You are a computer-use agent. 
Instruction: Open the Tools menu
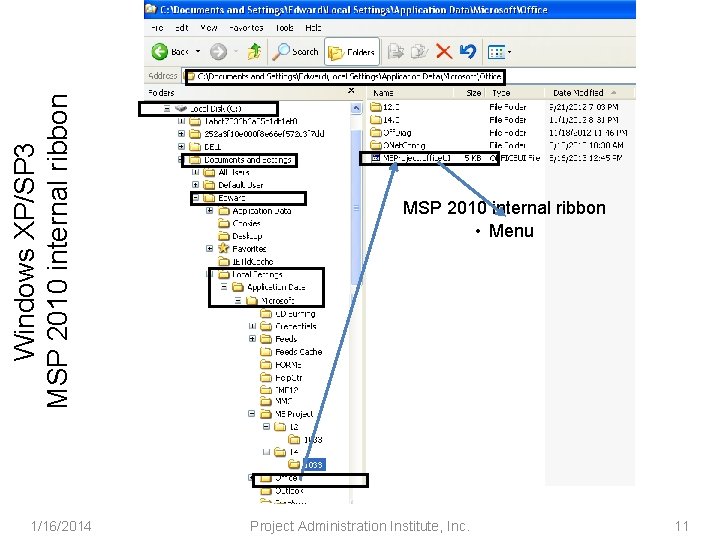(x=284, y=28)
